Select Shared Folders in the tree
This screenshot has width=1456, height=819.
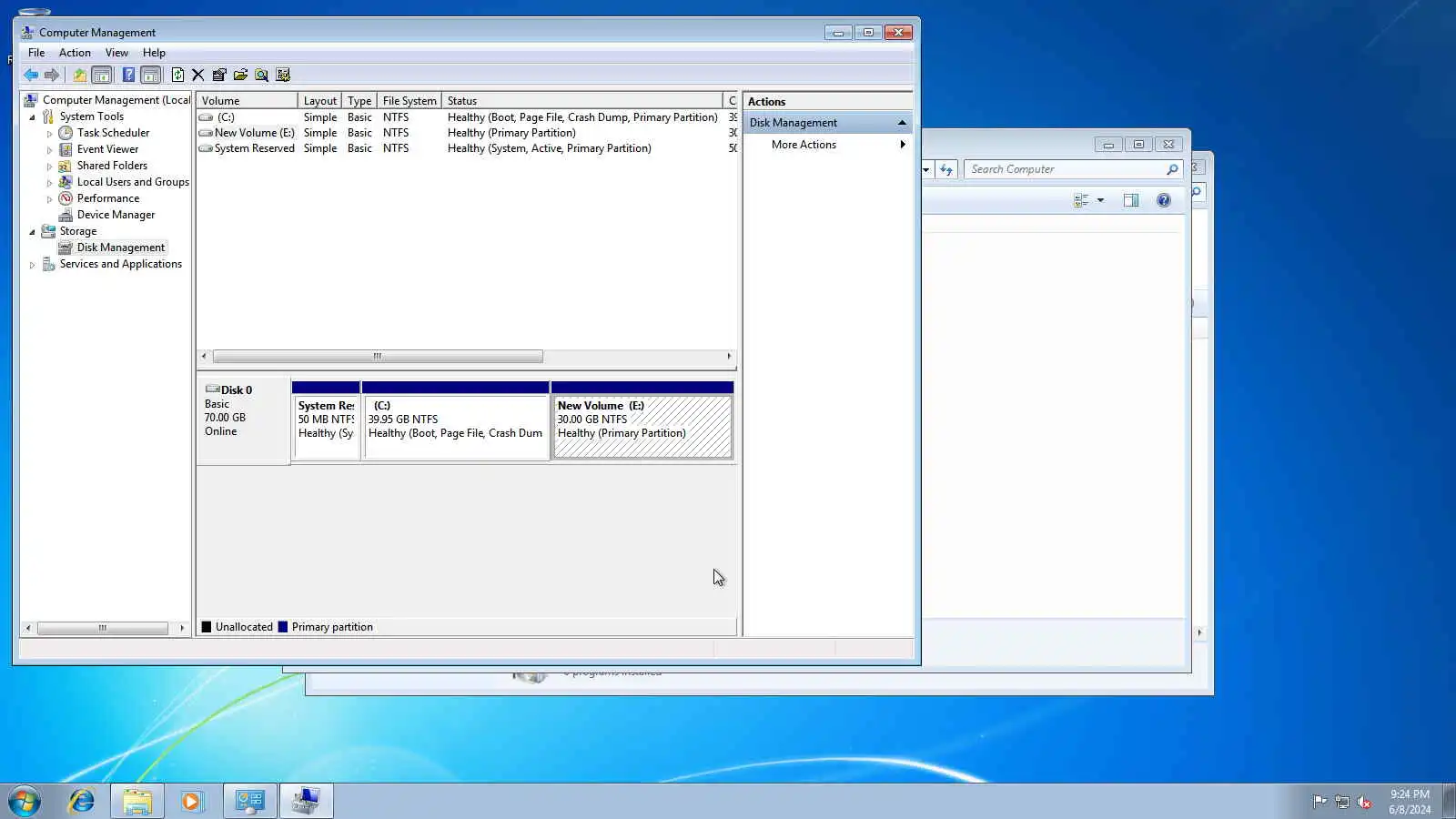(112, 166)
